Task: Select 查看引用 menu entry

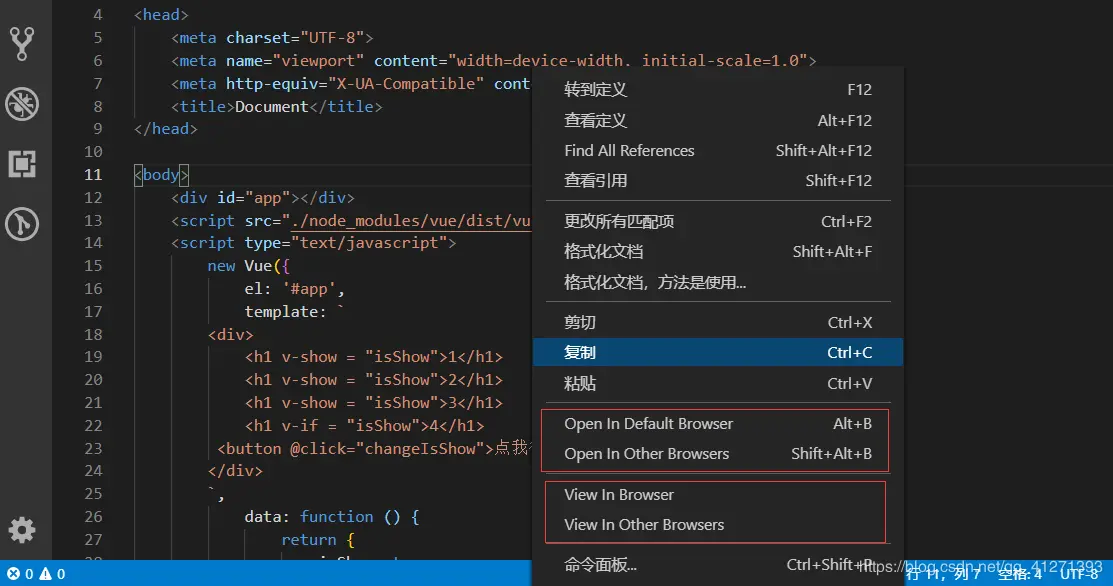Action: click(718, 180)
